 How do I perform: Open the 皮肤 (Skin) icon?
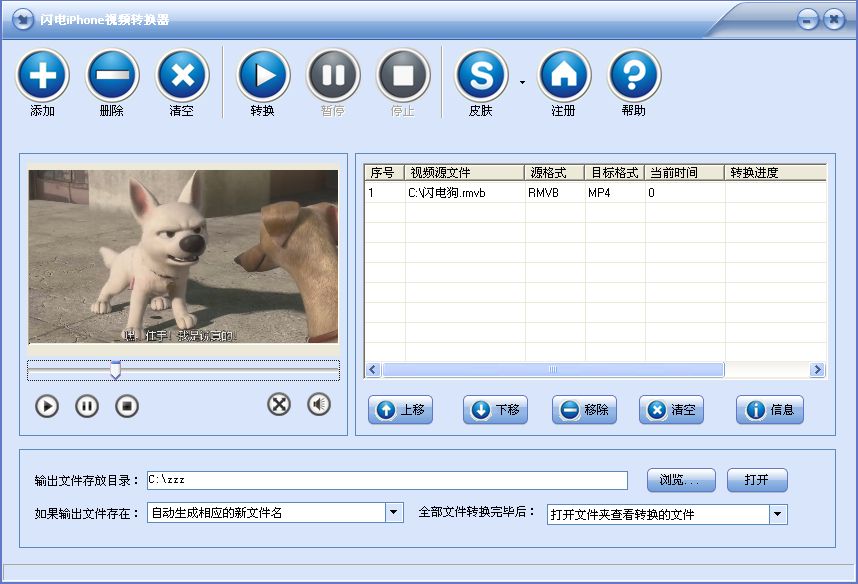[482, 76]
